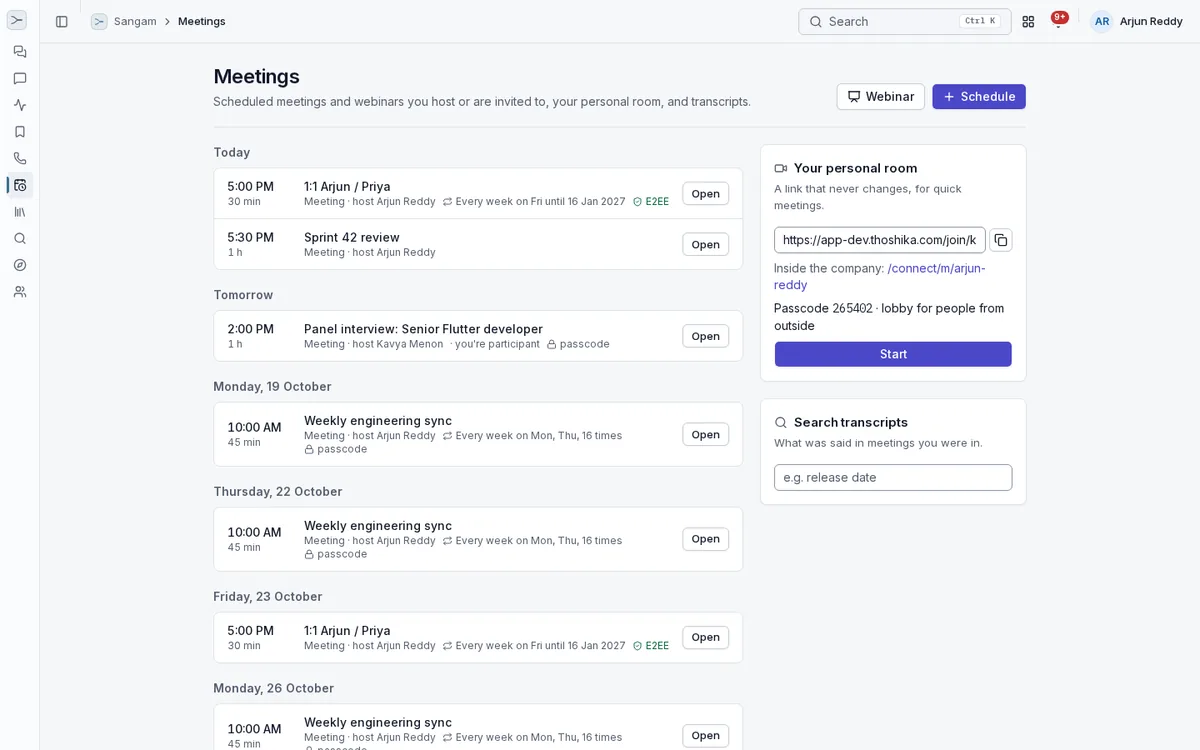1200x750 pixels.
Task: Open the Panel interview meeting
Action: [705, 336]
